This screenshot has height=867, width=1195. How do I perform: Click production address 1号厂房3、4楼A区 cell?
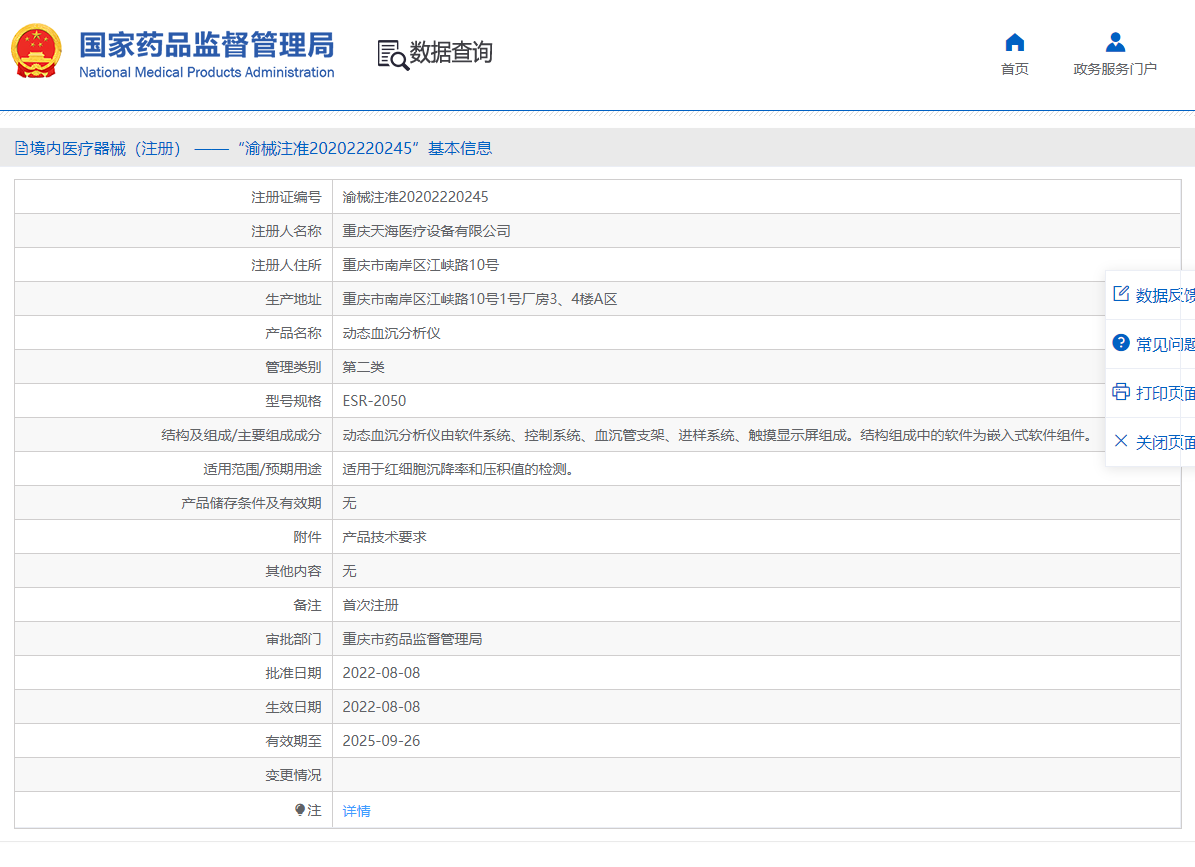479,299
